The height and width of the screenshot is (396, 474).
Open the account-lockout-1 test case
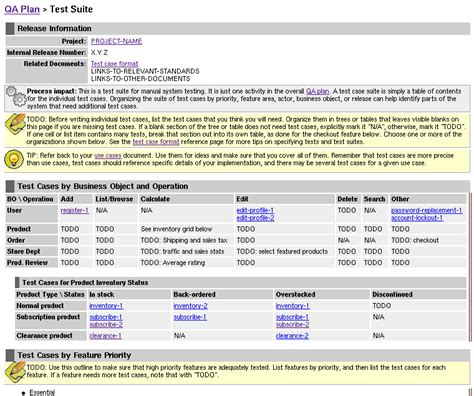point(417,218)
